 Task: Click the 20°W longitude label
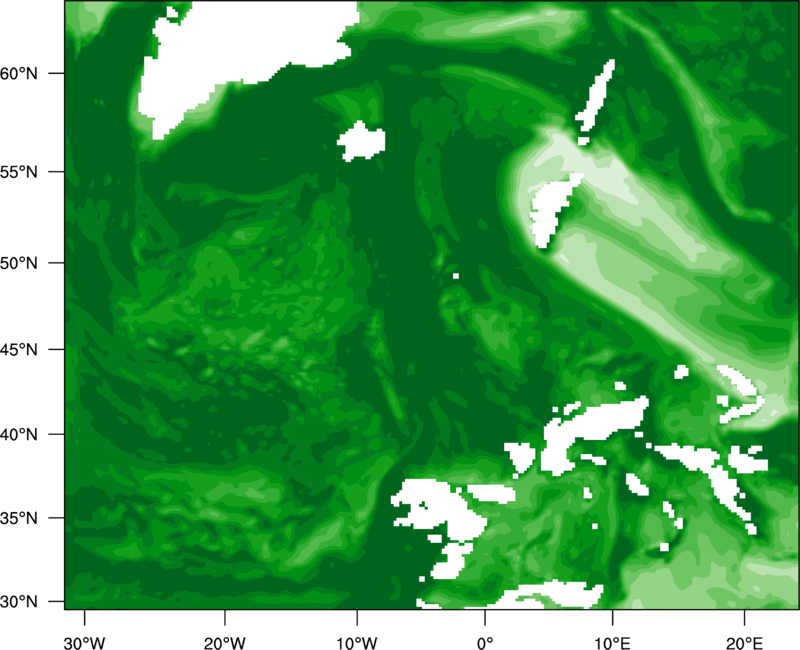[x=225, y=643]
